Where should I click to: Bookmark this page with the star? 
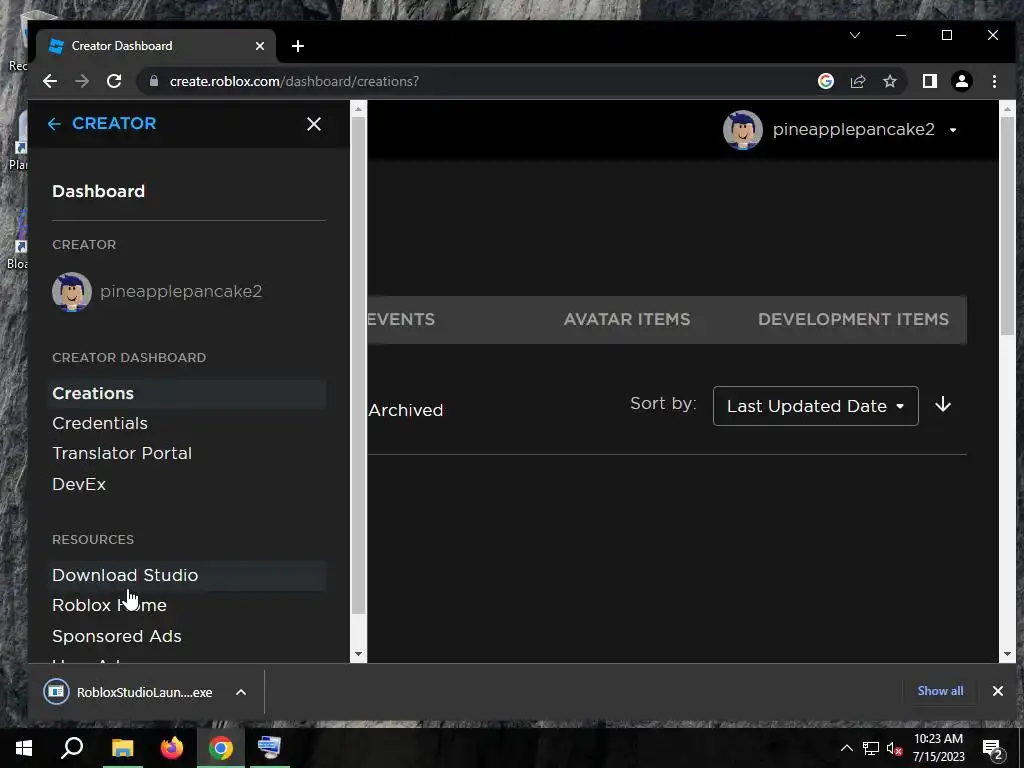point(889,81)
